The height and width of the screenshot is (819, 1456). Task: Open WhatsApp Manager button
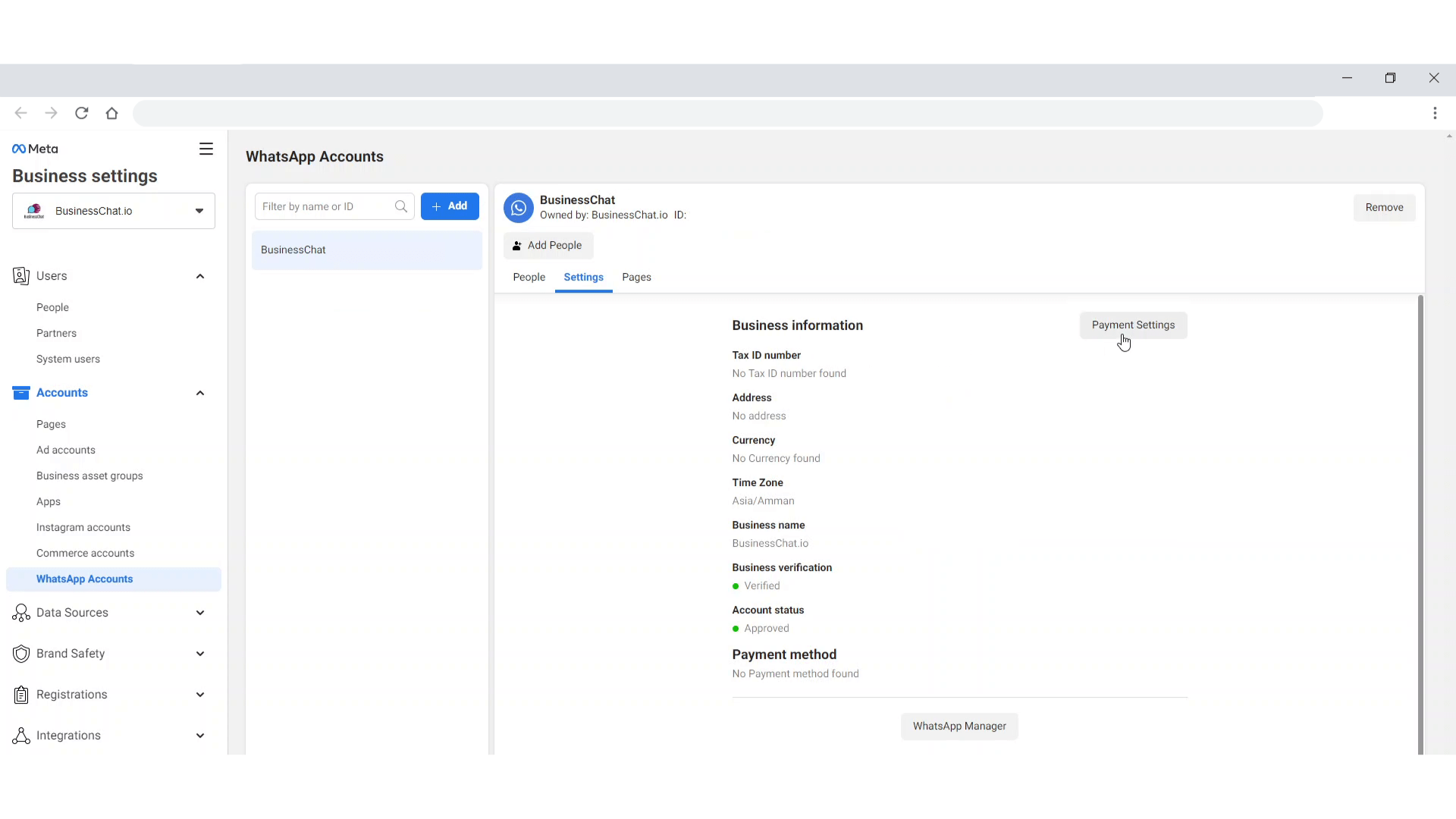coord(959,726)
